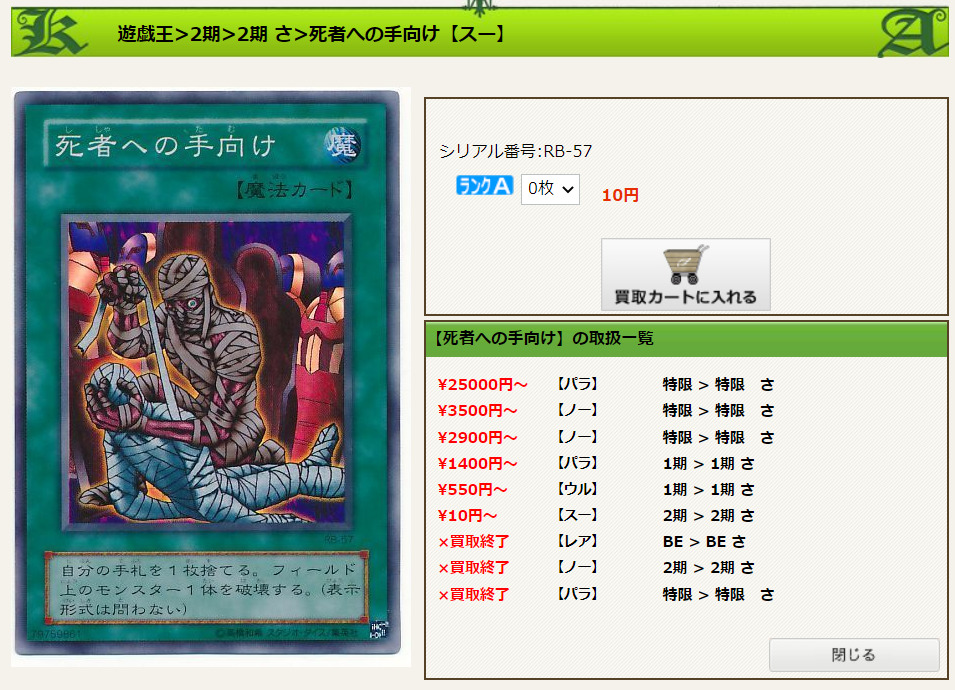Open the 買取終了 パラ 特限 listing
The image size is (955, 690).
point(605,594)
